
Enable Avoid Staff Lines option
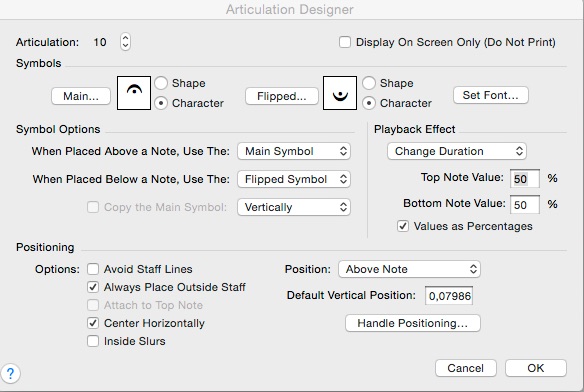point(93,269)
